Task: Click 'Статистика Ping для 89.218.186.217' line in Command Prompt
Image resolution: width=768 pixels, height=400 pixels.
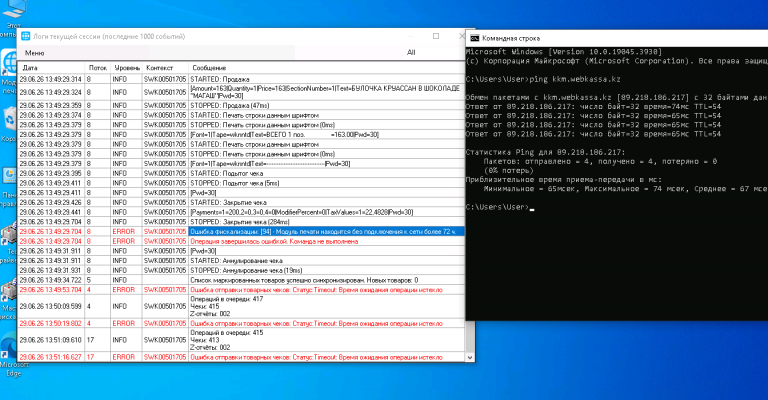Action: 546,152
